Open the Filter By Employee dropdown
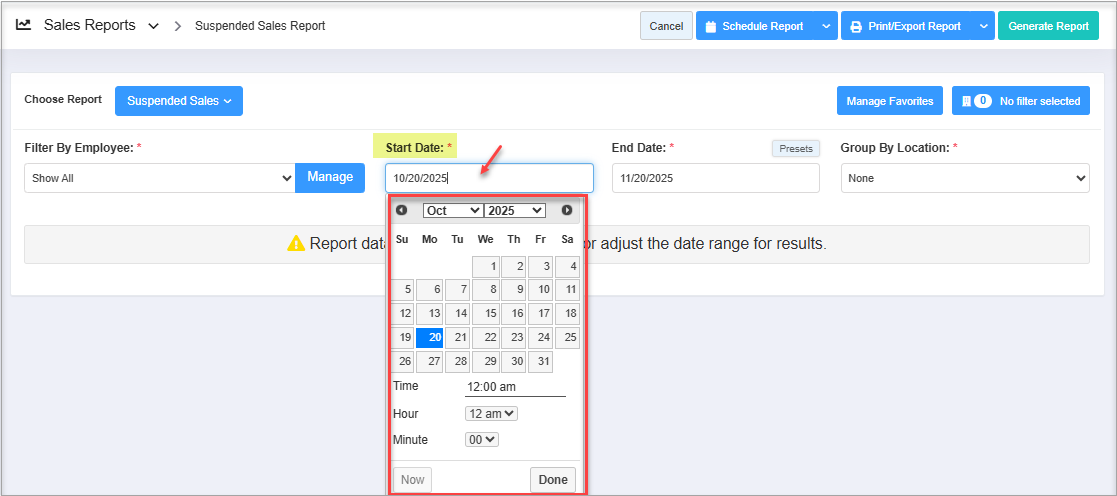This screenshot has height=496, width=1117. pos(160,178)
